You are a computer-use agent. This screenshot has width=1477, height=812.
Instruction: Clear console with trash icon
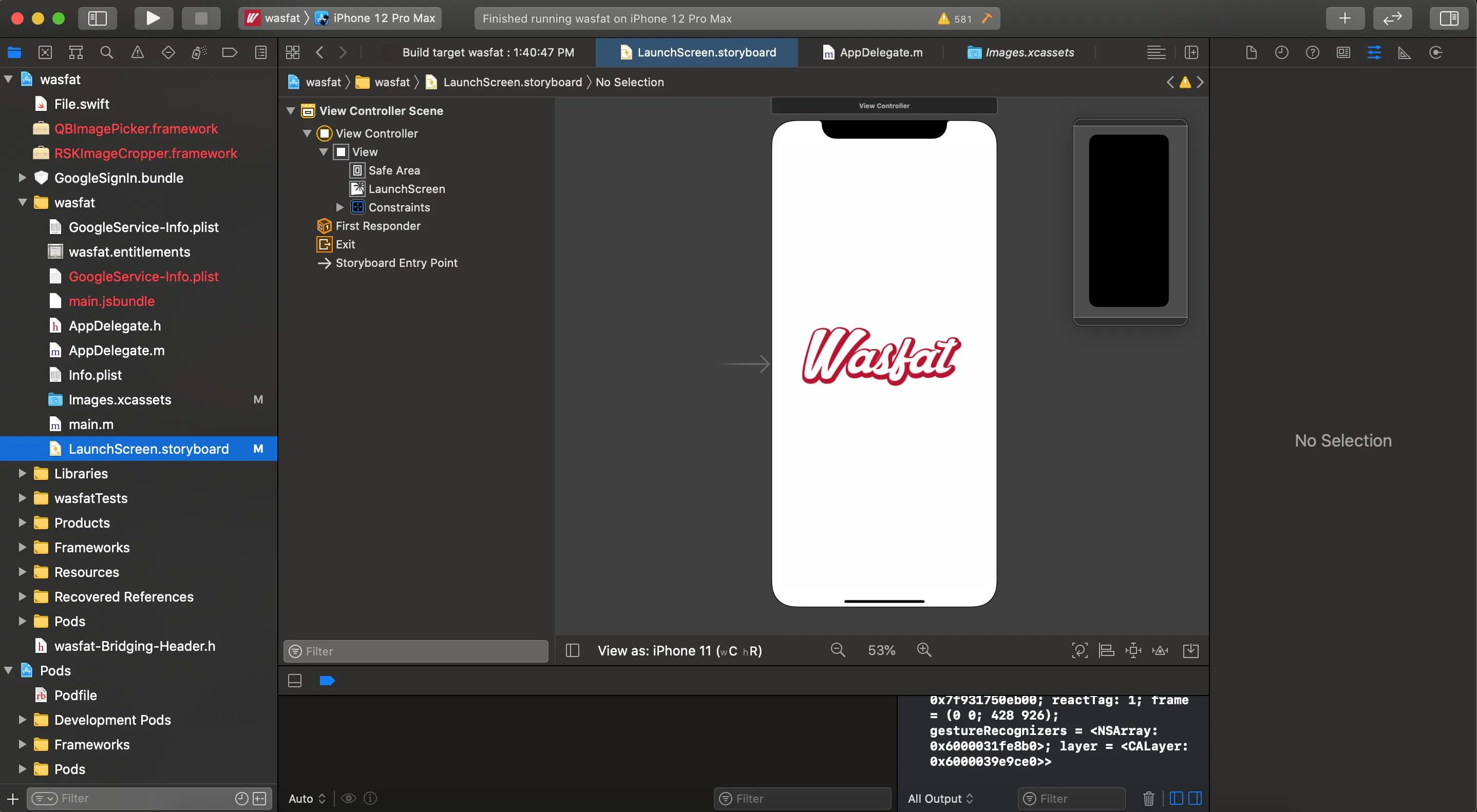pyautogui.click(x=1148, y=798)
